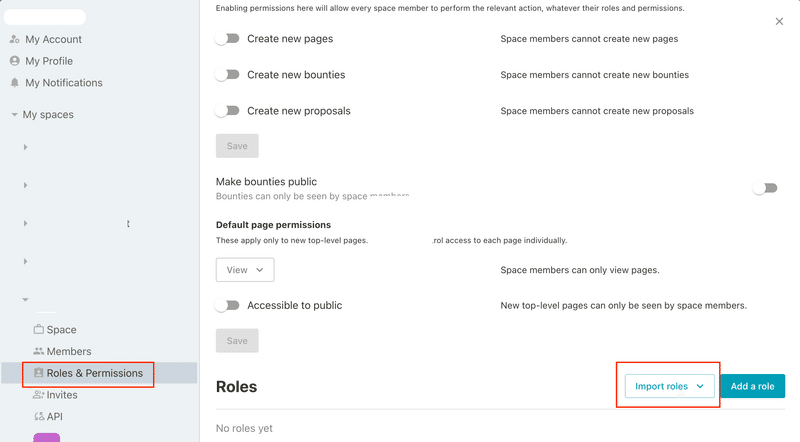Click the Add a role button
The height and width of the screenshot is (442, 800).
click(753, 386)
